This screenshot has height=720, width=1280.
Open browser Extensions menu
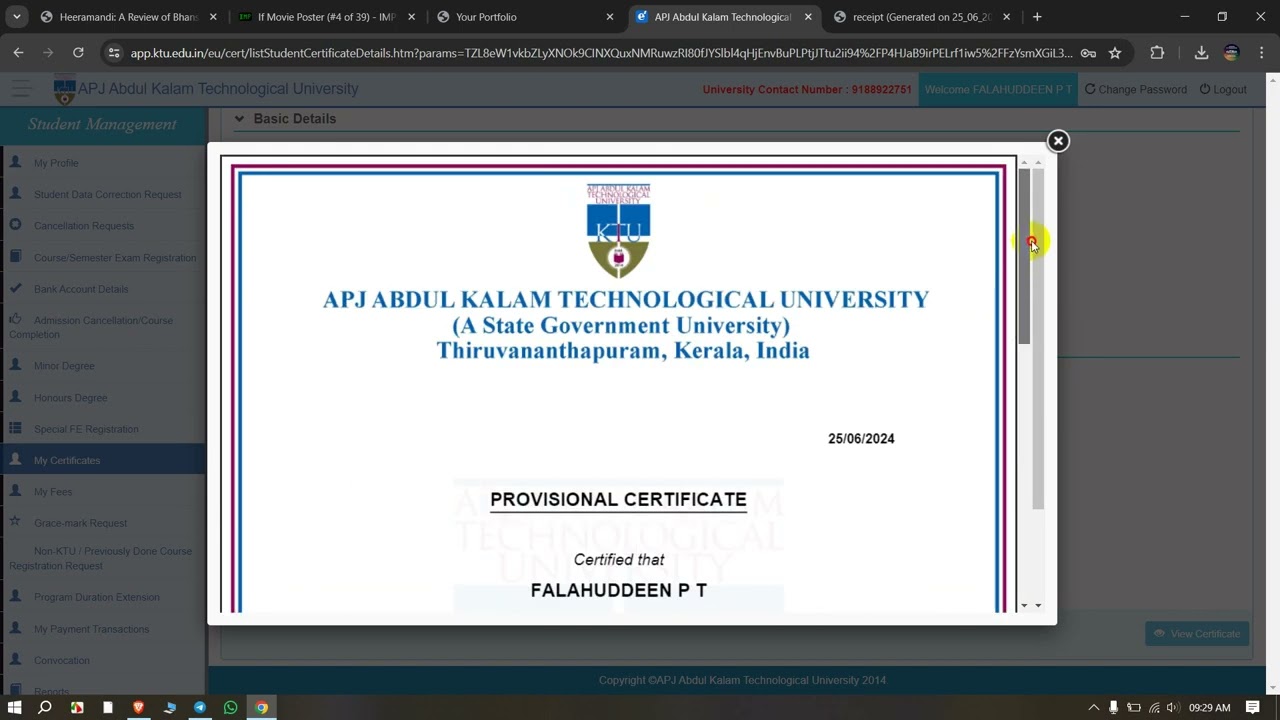click(x=1157, y=53)
